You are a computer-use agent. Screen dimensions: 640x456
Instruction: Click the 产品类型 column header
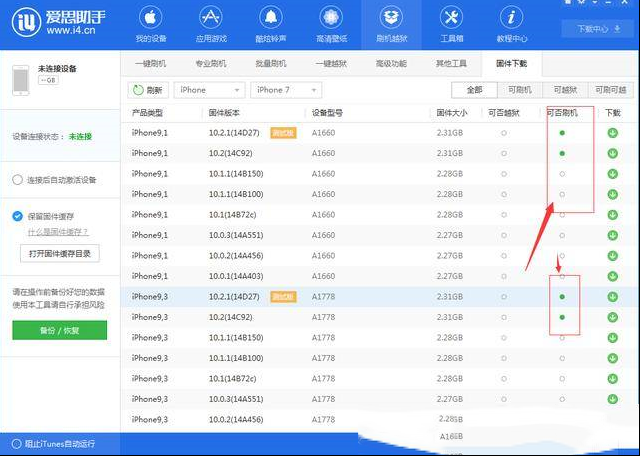tap(147, 113)
